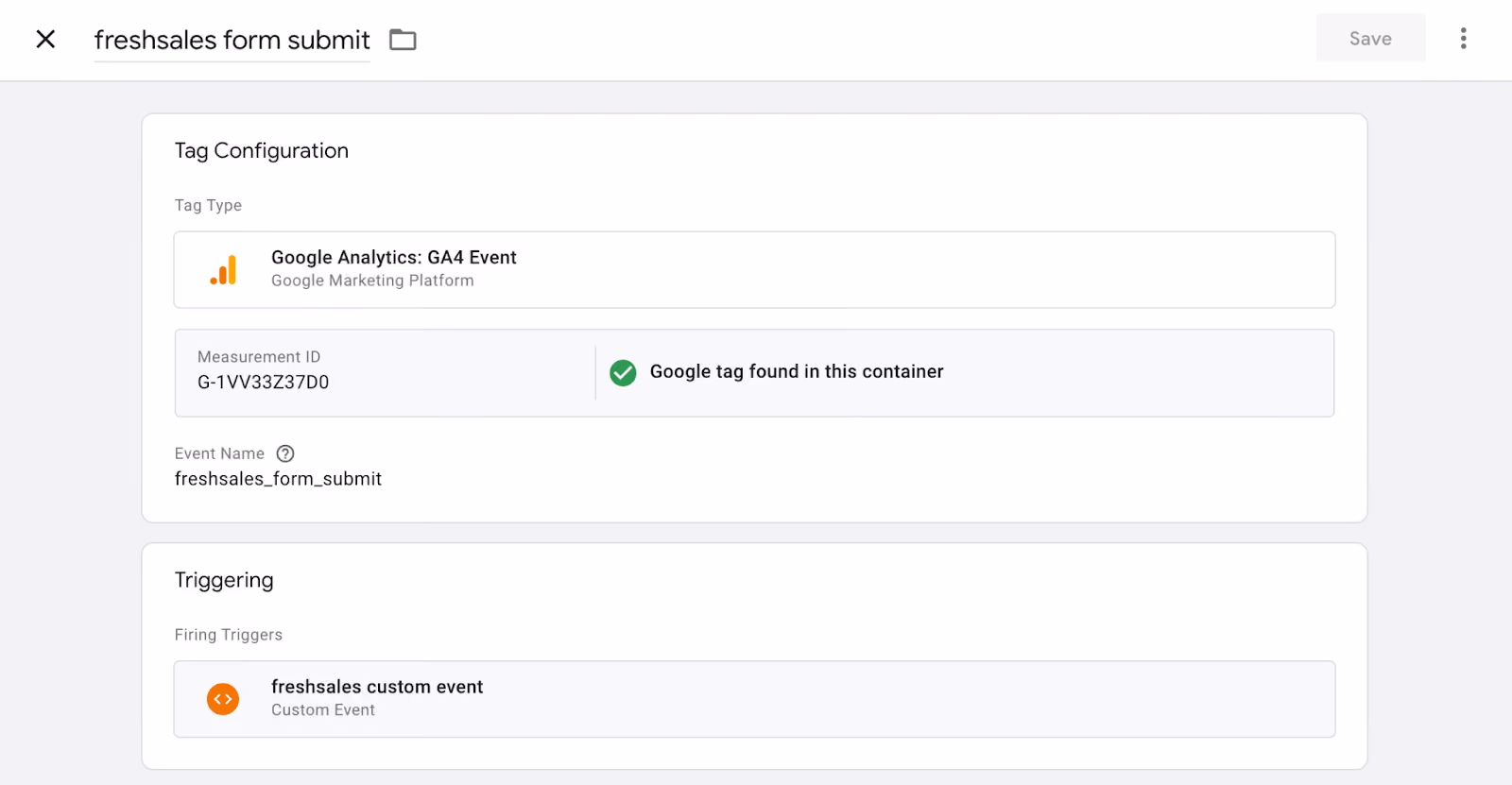This screenshot has width=1512, height=785.
Task: Open the folder icon beside the tag name
Action: [x=403, y=40]
